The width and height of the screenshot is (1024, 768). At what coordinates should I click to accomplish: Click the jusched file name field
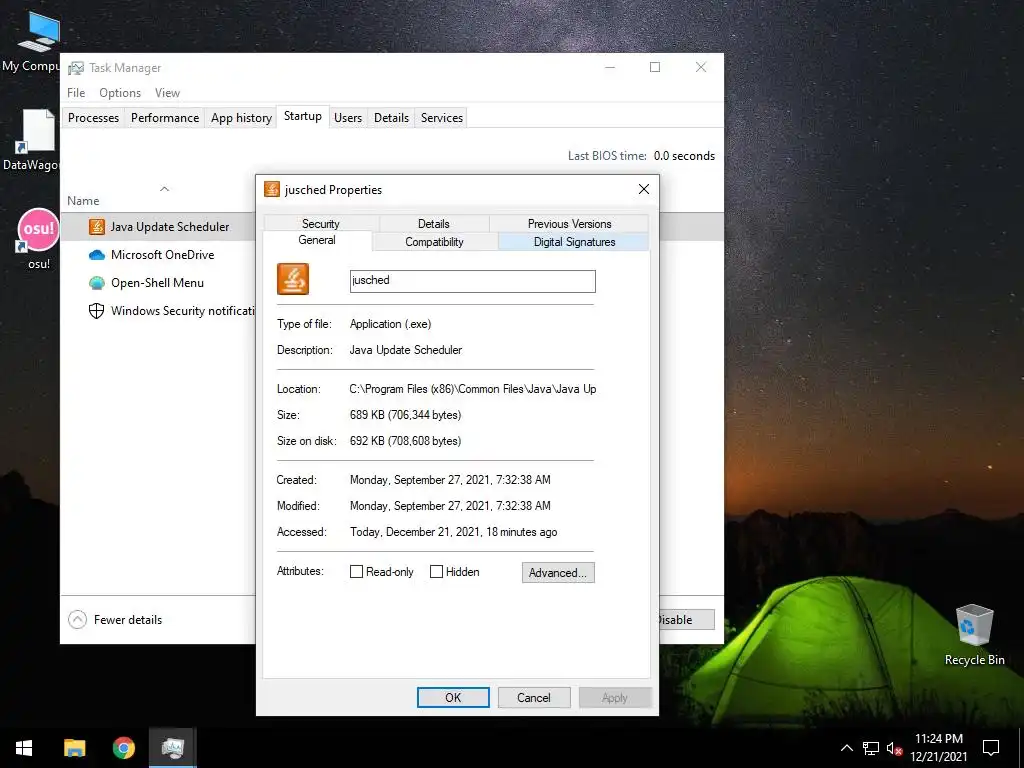point(473,281)
